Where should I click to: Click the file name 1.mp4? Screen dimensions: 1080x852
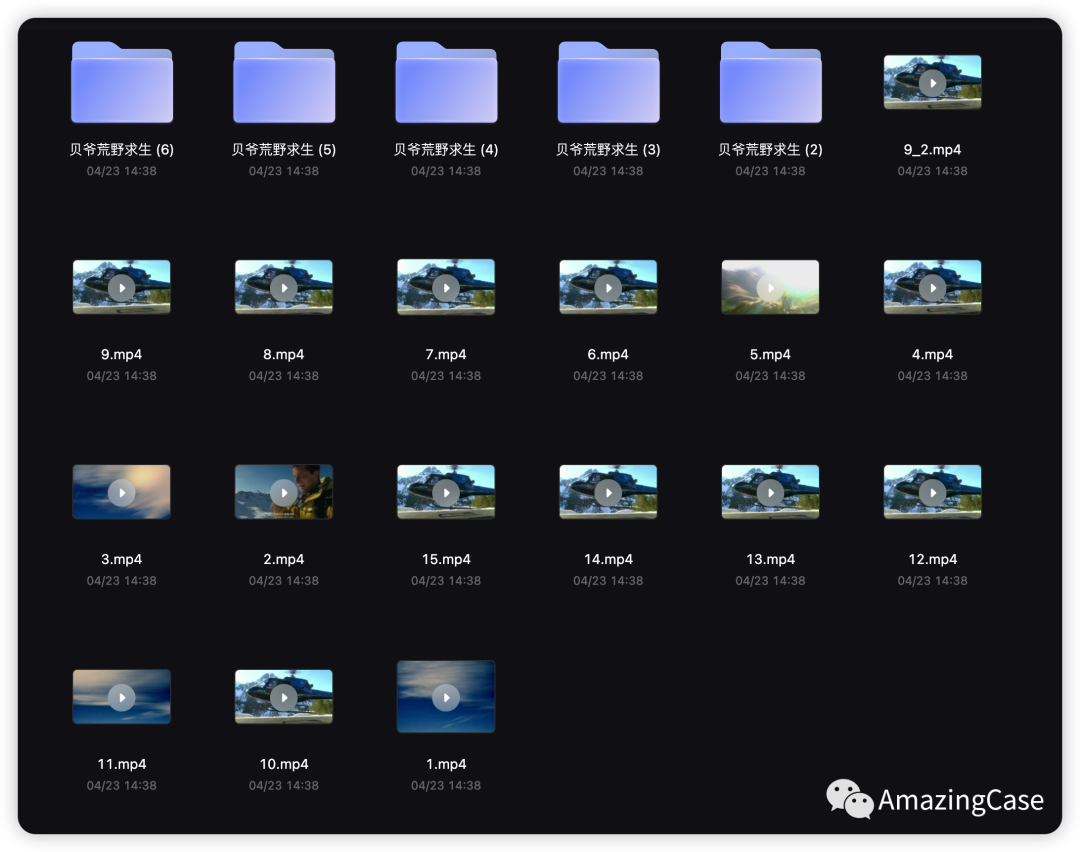coord(446,764)
